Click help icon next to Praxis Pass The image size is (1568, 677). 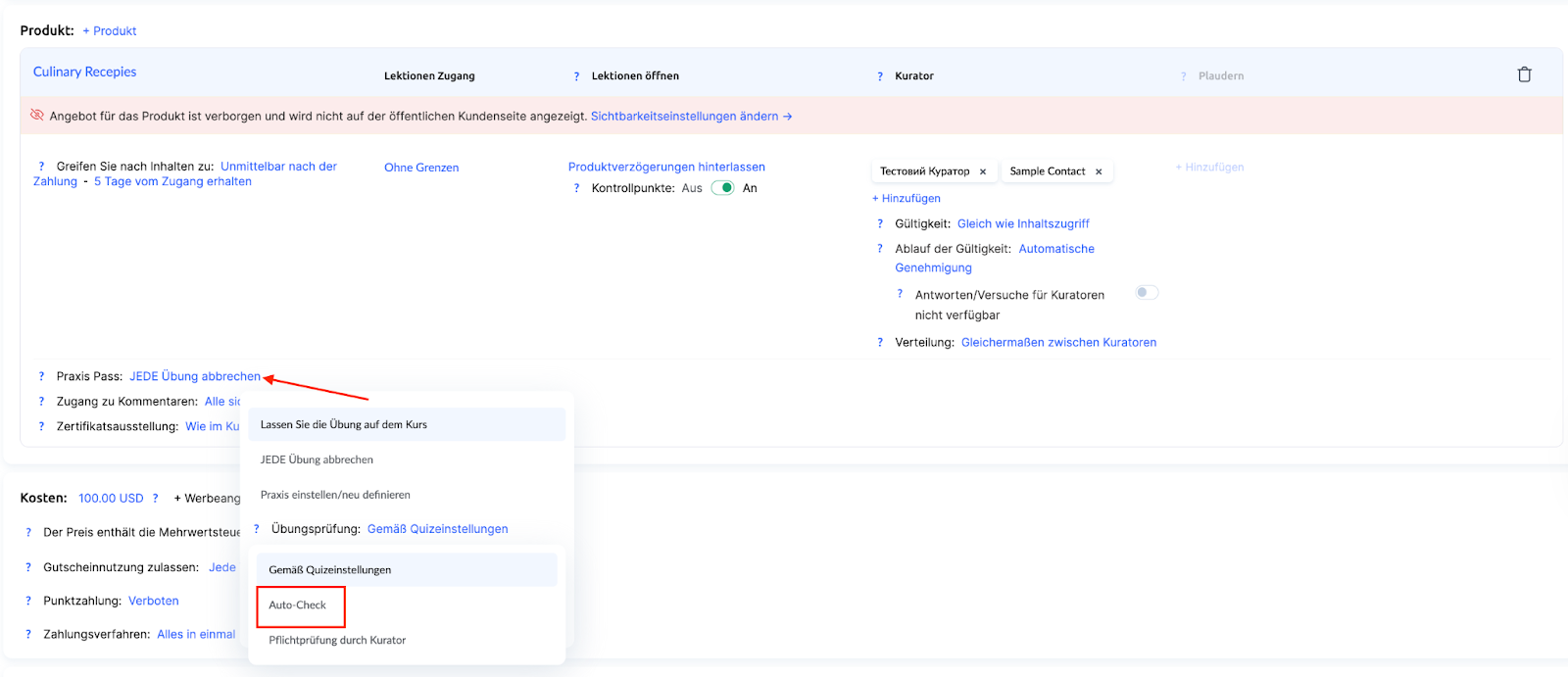point(41,376)
